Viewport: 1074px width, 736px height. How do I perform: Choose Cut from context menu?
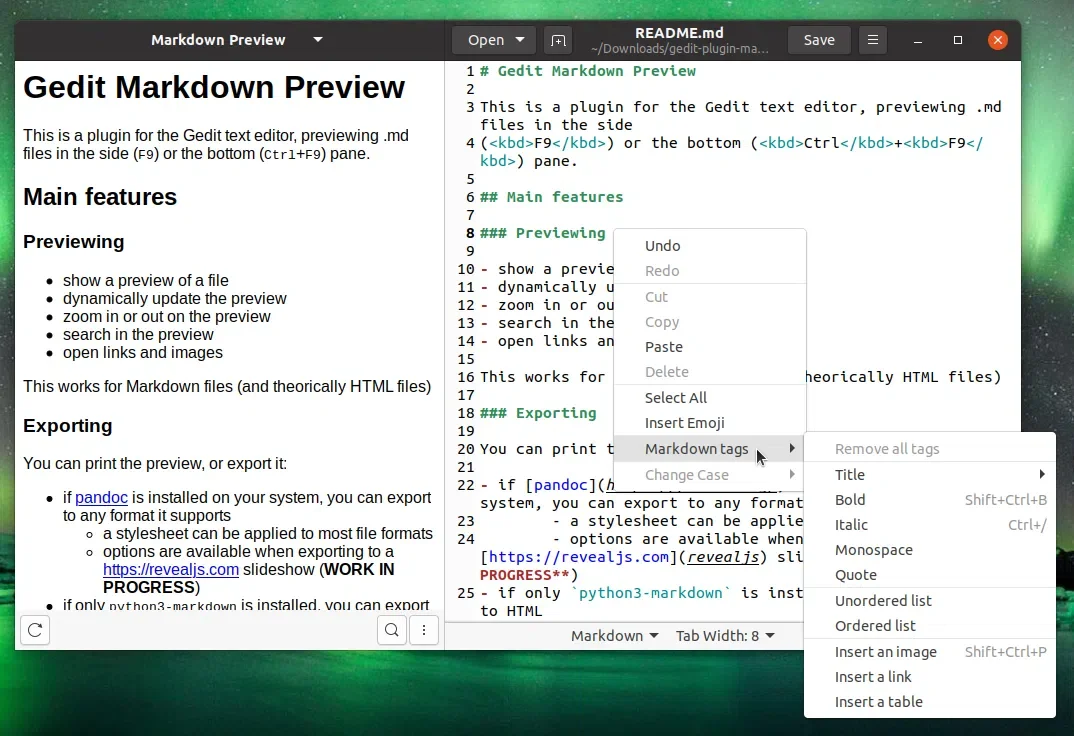(x=710, y=297)
